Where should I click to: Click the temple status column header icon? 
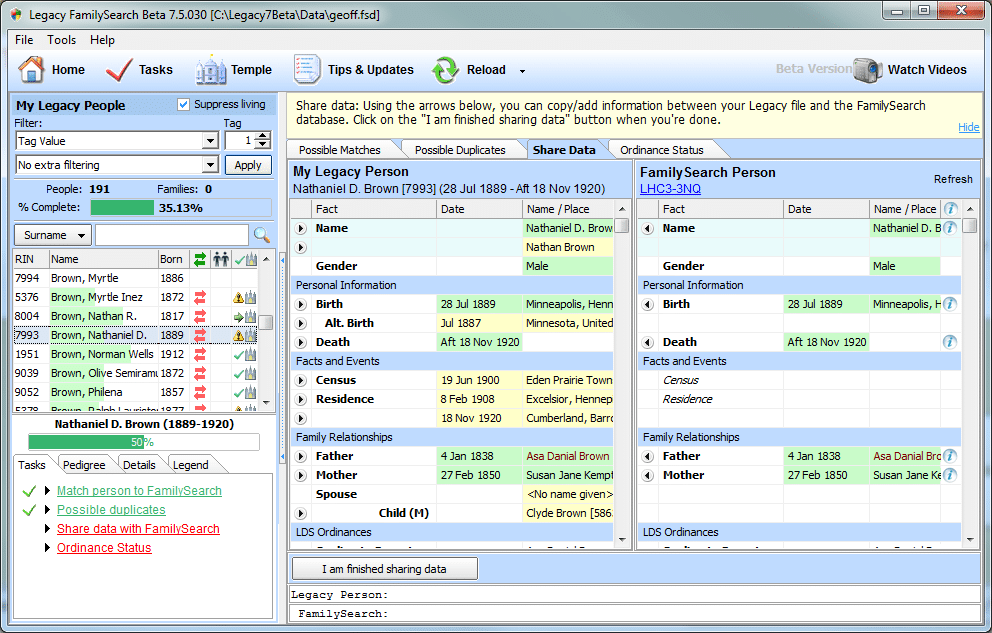(x=245, y=259)
